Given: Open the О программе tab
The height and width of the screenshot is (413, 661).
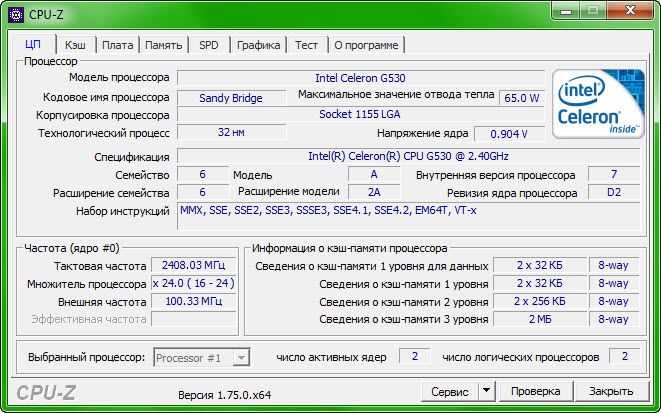Looking at the screenshot, I should (x=366, y=45).
